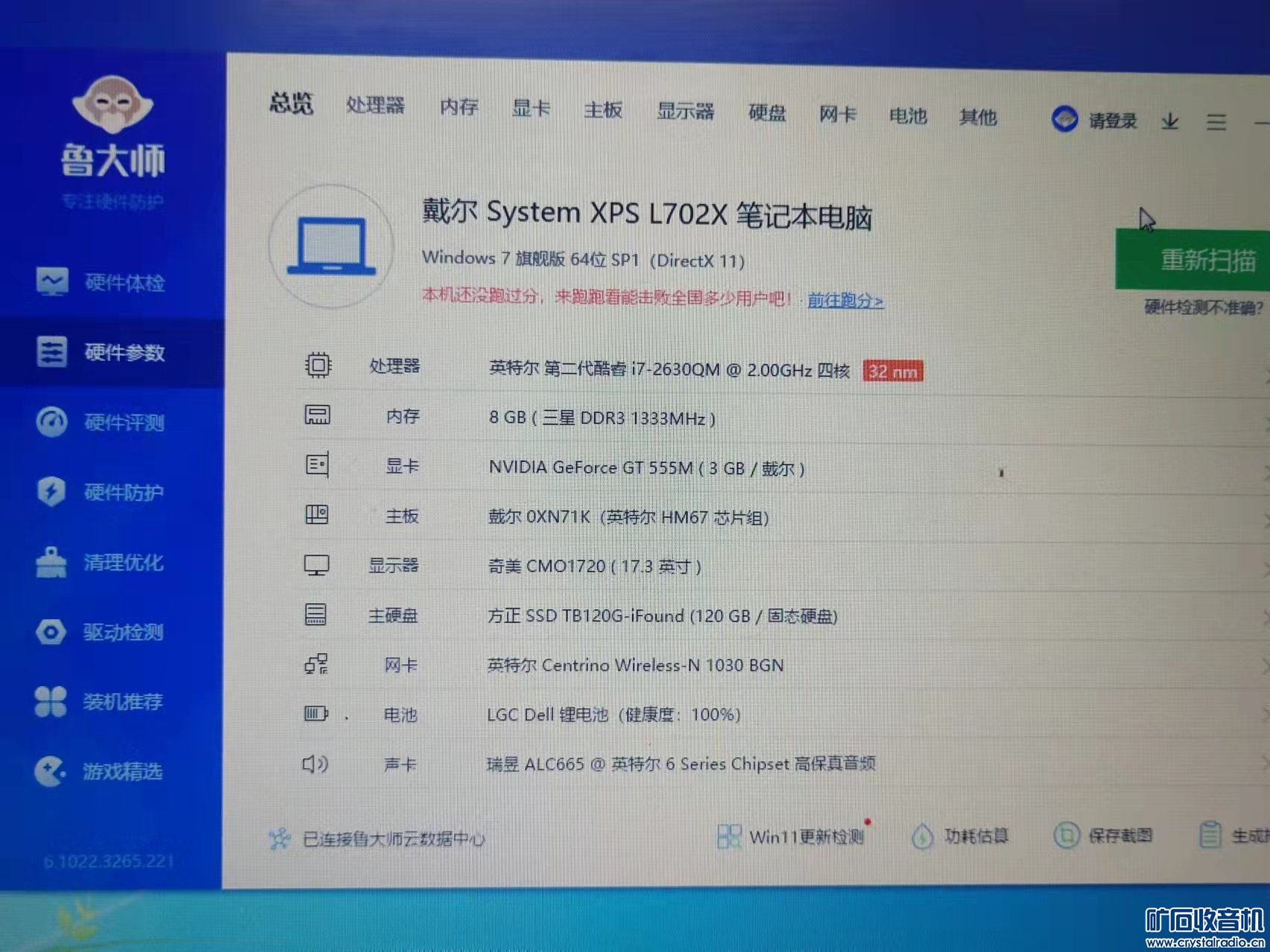Click the 功耗估算 power droplet icon
Viewport: 1270px width, 952px height.
pos(922,836)
